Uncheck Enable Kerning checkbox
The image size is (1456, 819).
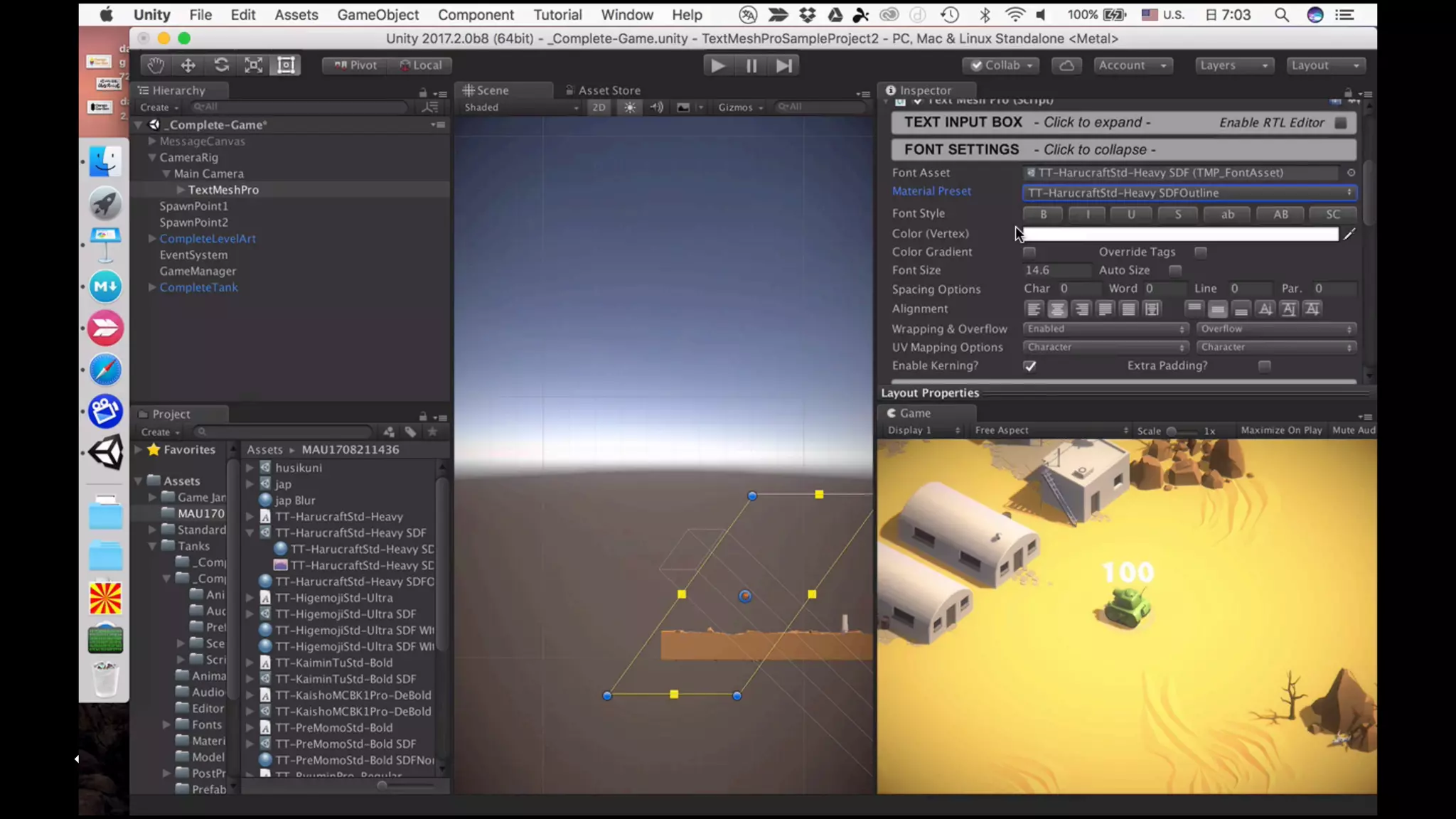[1029, 366]
